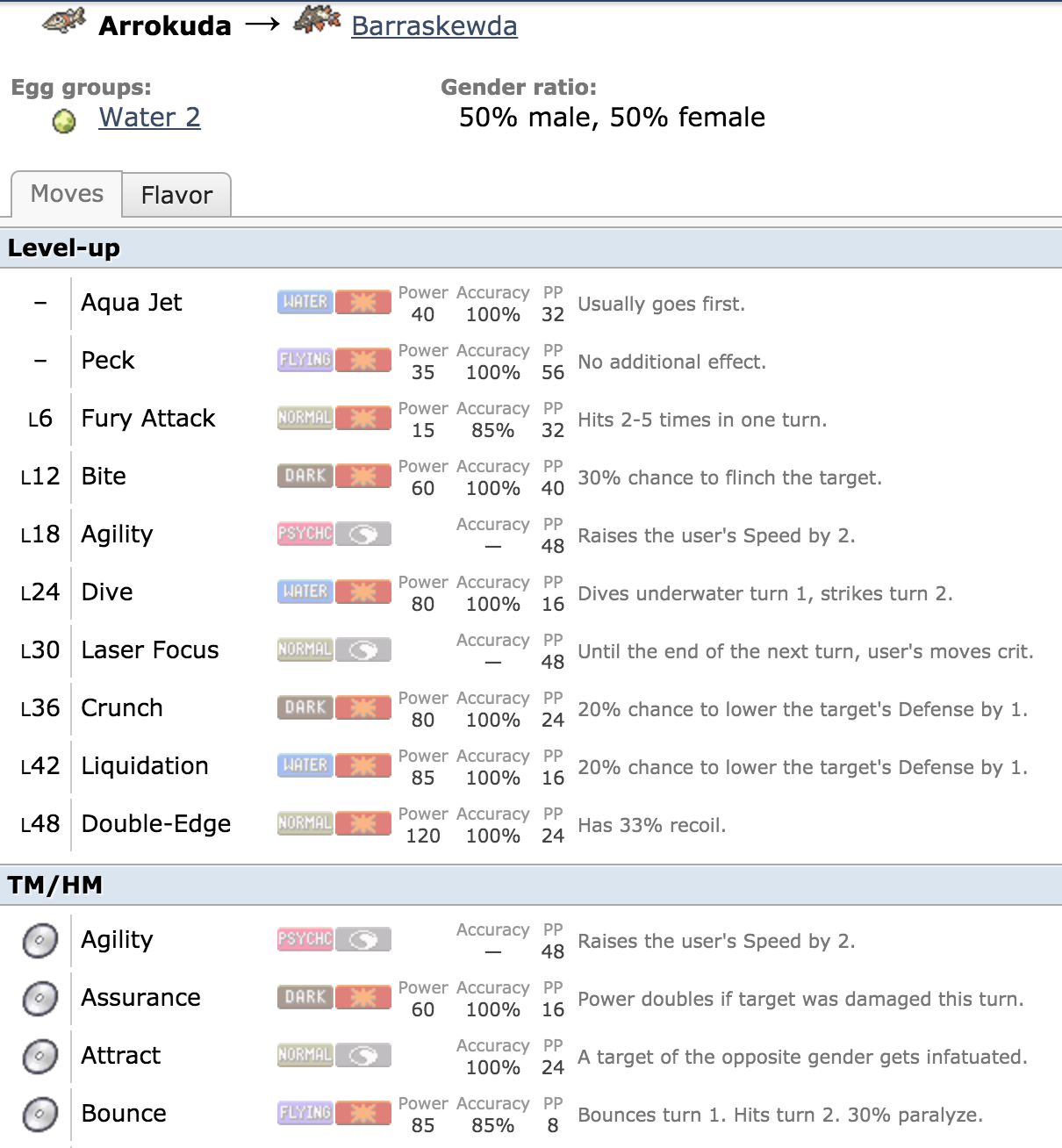Switch to the Flavor tab

pos(176,195)
